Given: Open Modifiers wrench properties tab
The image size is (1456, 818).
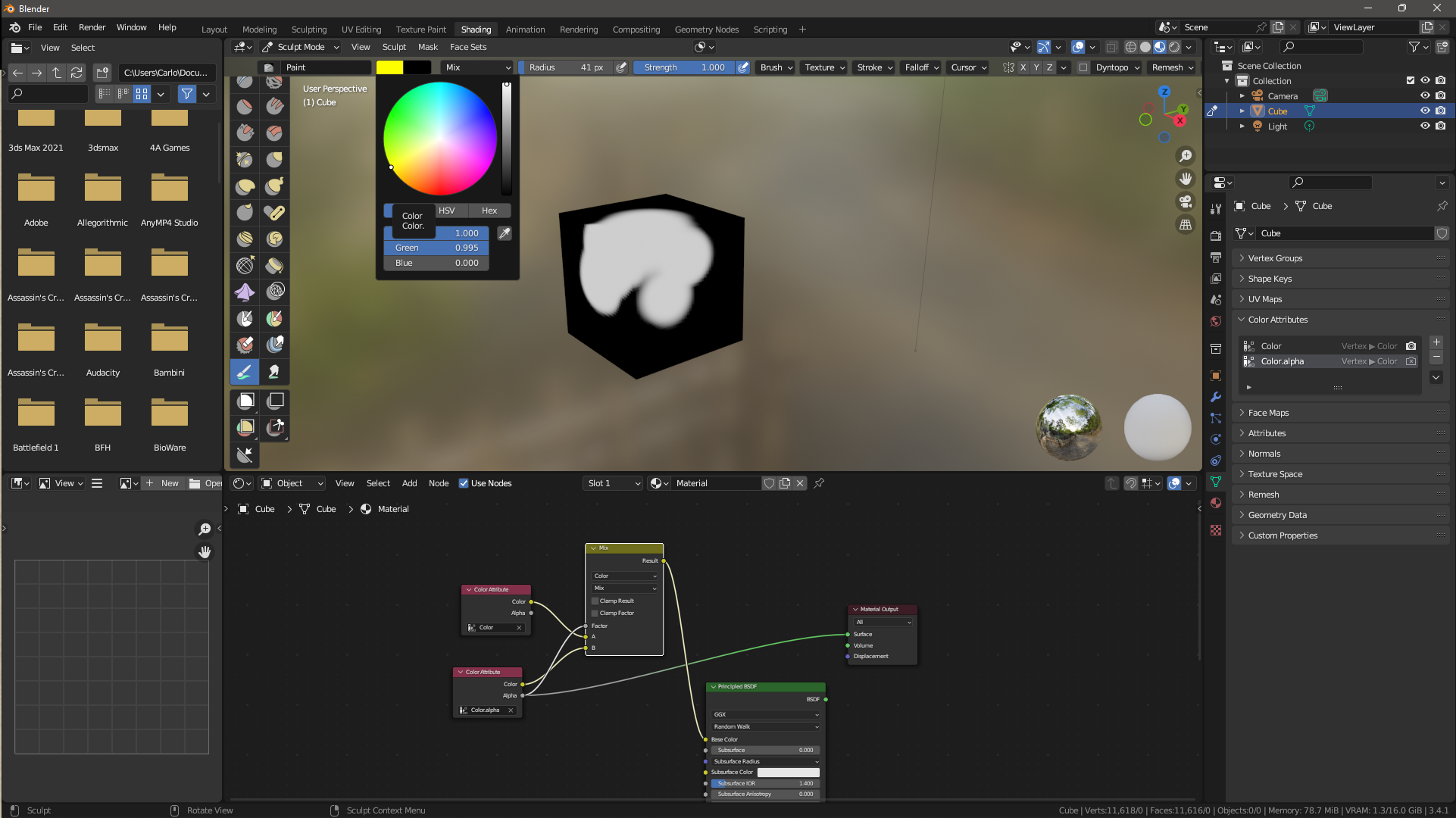Looking at the screenshot, I should click(x=1216, y=397).
